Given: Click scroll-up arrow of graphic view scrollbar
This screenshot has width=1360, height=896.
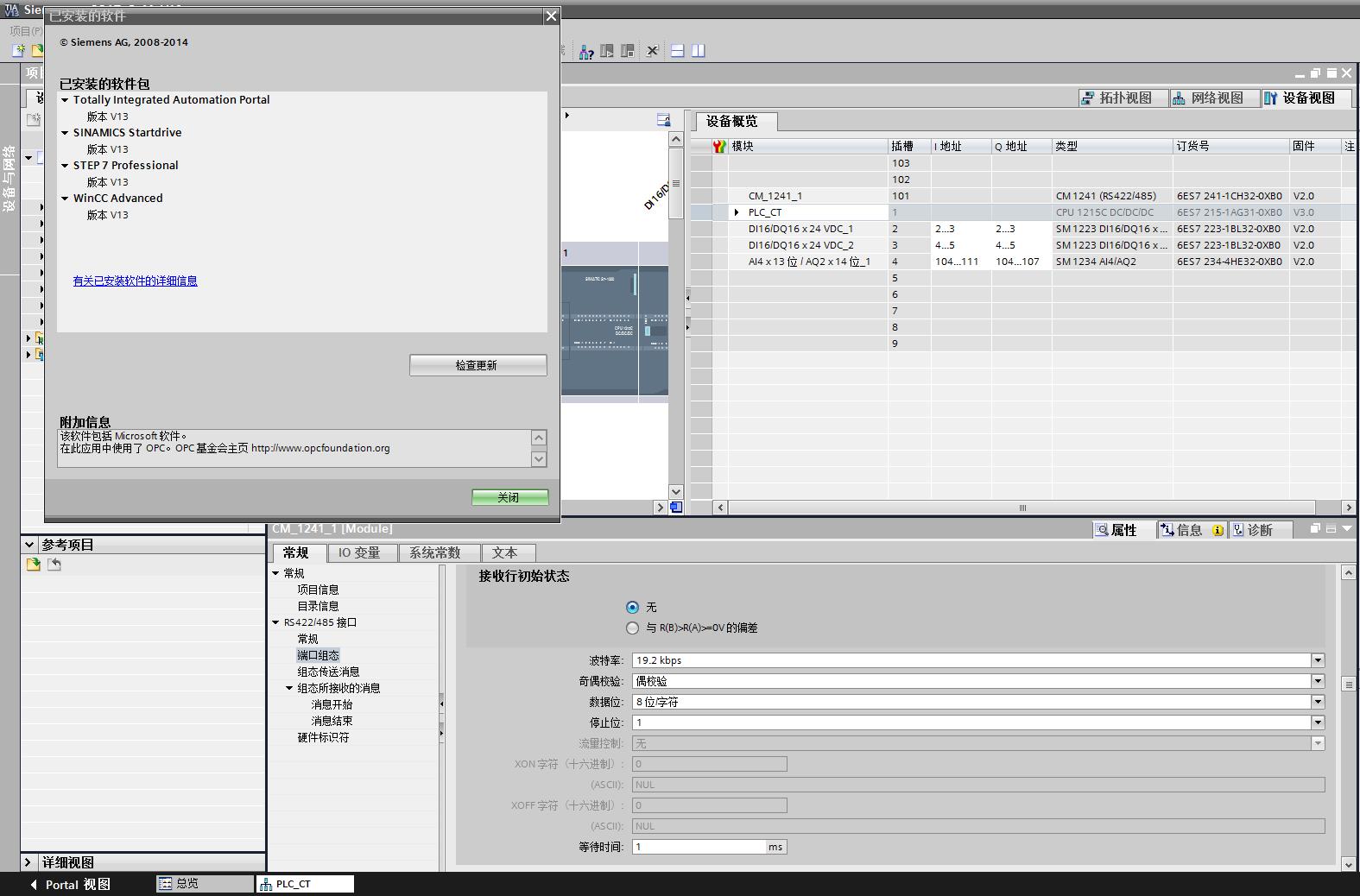Looking at the screenshot, I should tap(676, 139).
